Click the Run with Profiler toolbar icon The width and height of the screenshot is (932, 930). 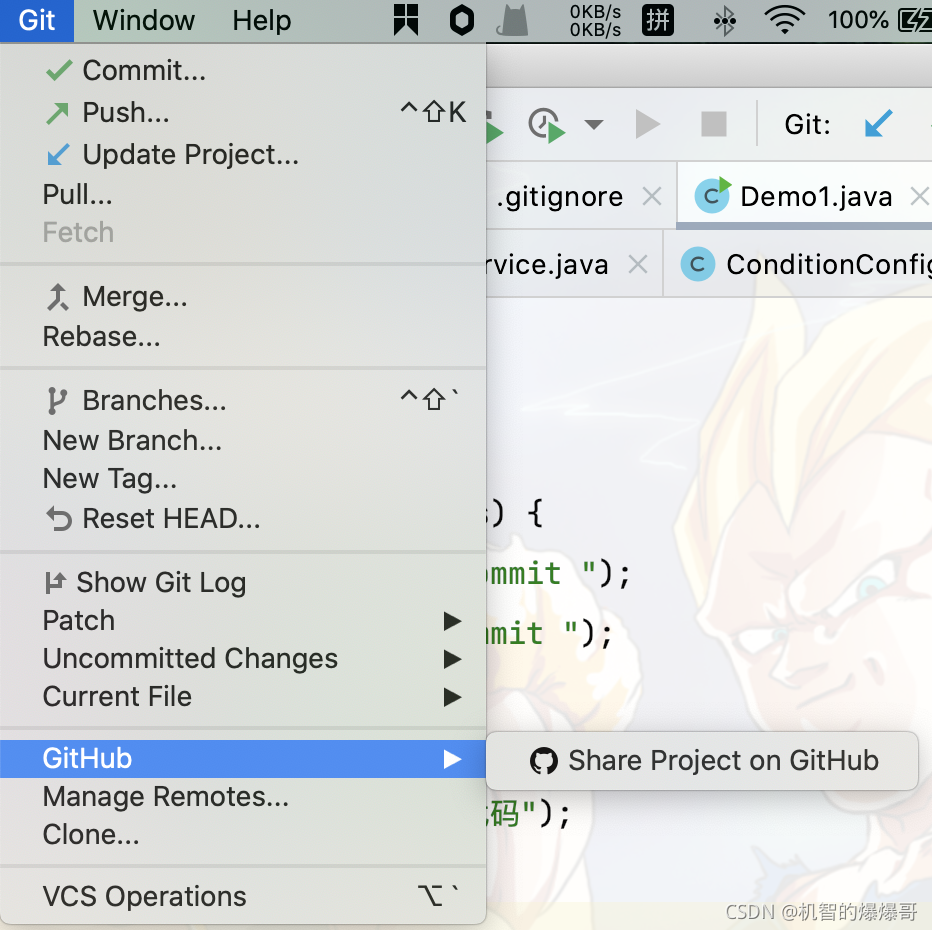[x=546, y=125]
